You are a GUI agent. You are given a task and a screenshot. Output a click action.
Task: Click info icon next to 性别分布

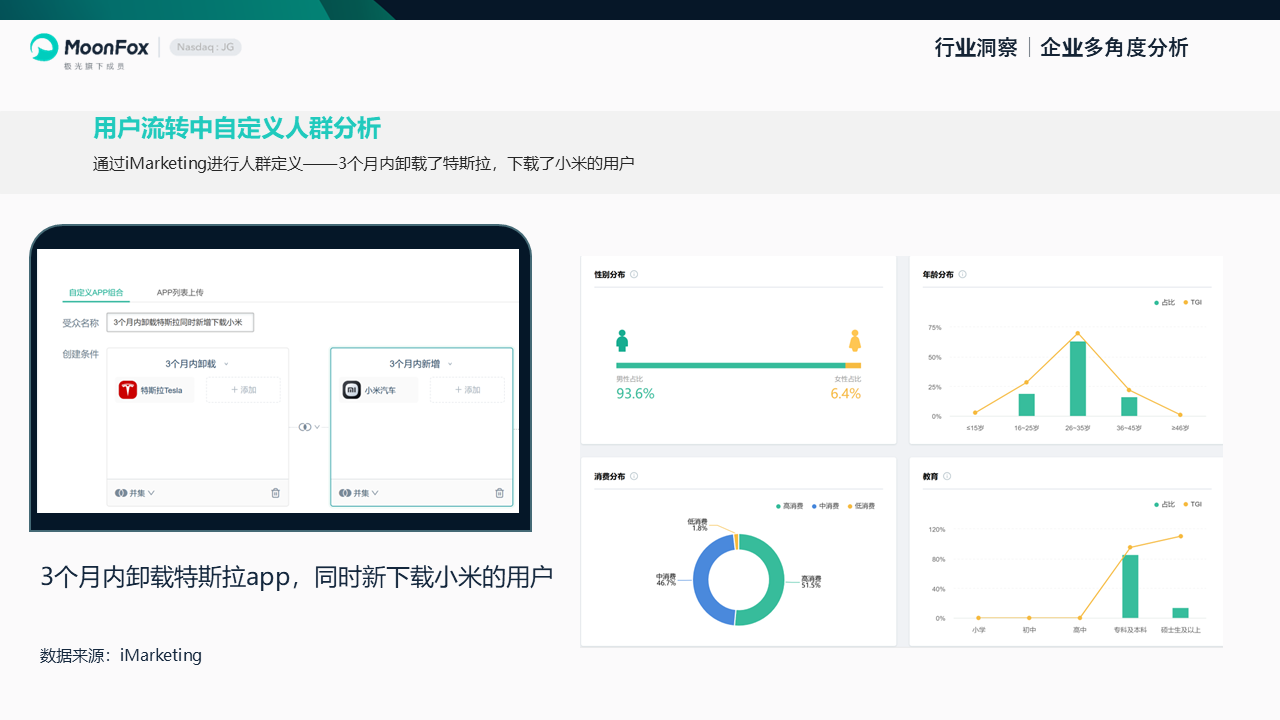634,274
